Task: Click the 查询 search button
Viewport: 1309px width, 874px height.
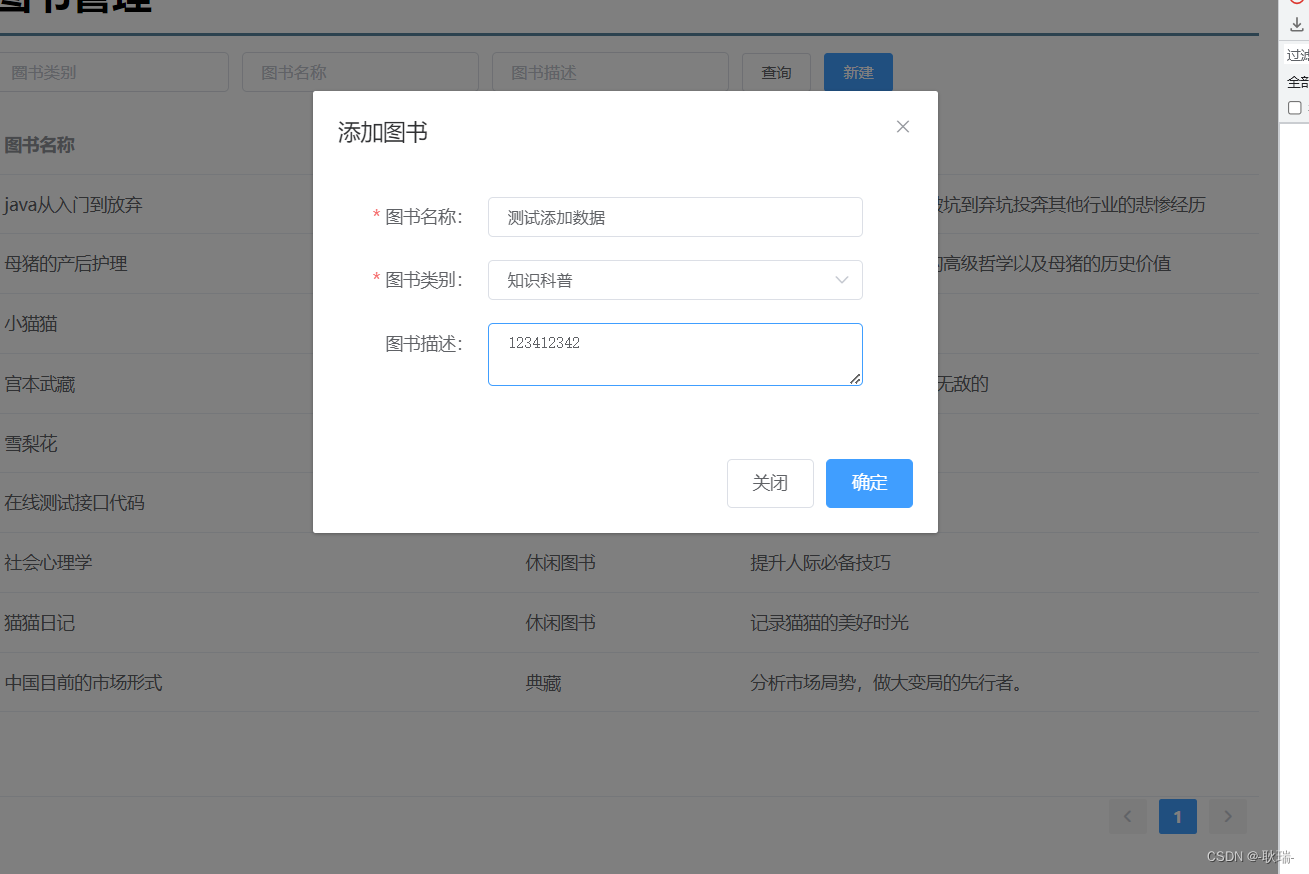Action: tap(776, 72)
